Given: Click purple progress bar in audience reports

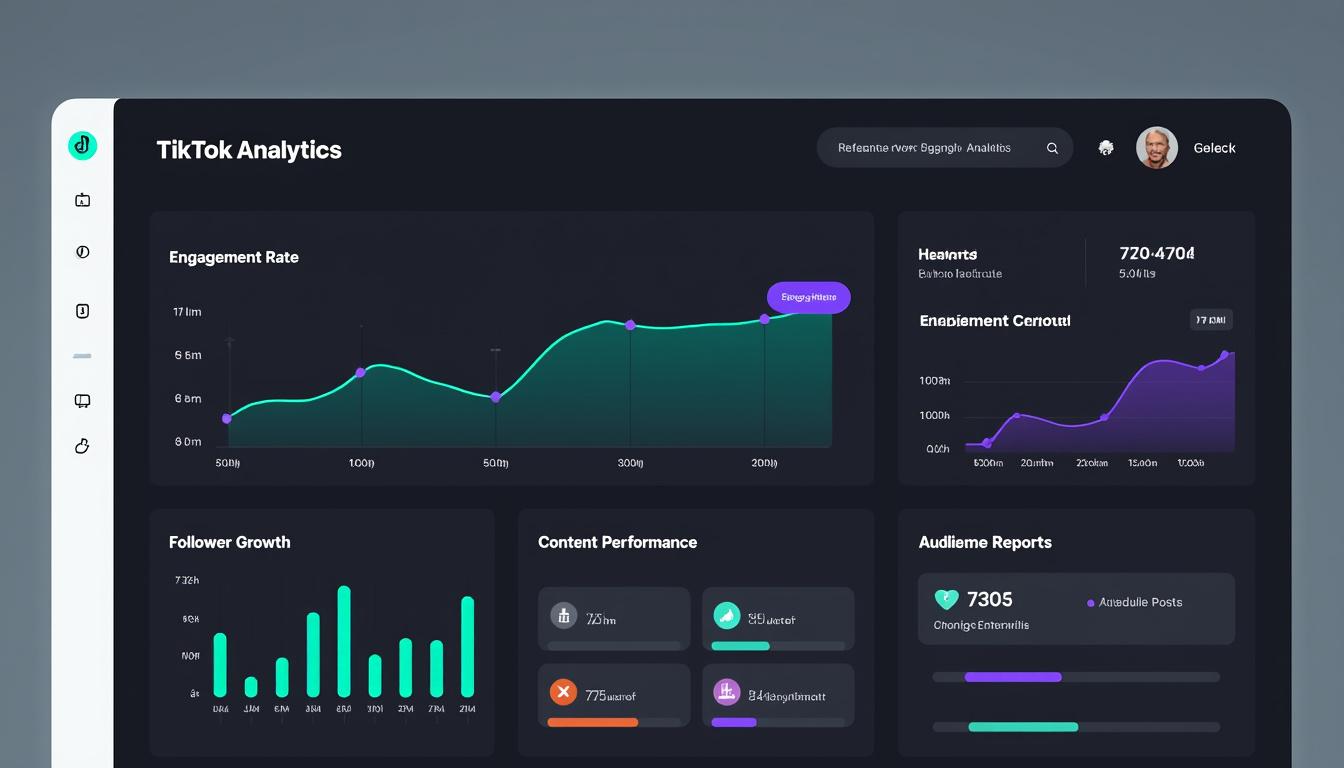Looking at the screenshot, I should click(x=1013, y=677).
